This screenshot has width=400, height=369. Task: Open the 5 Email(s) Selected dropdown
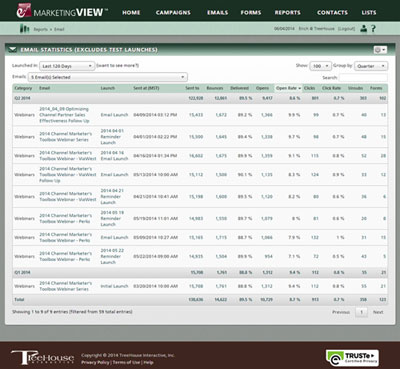pos(108,77)
